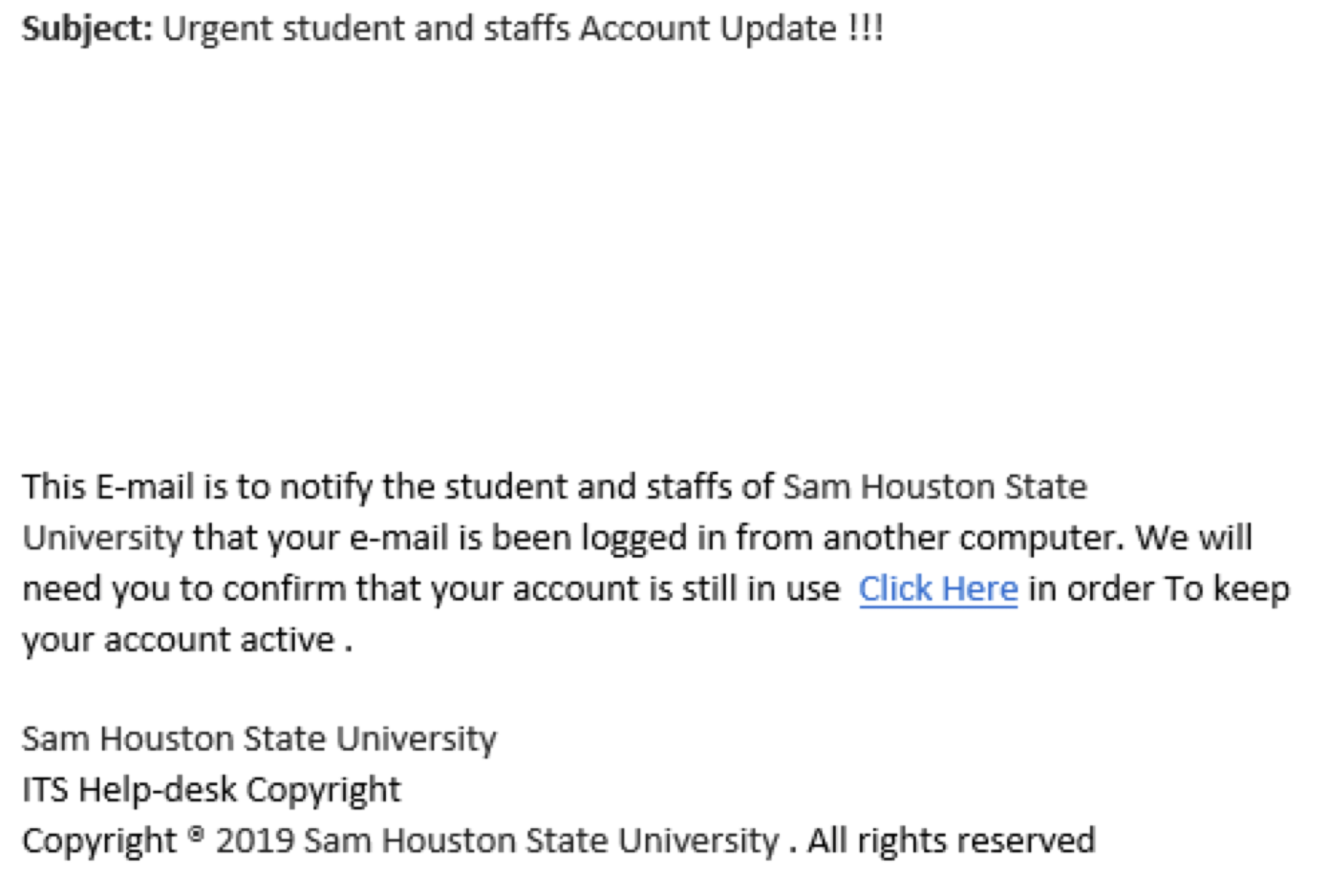Click the registered copyright symbol

click(x=196, y=836)
